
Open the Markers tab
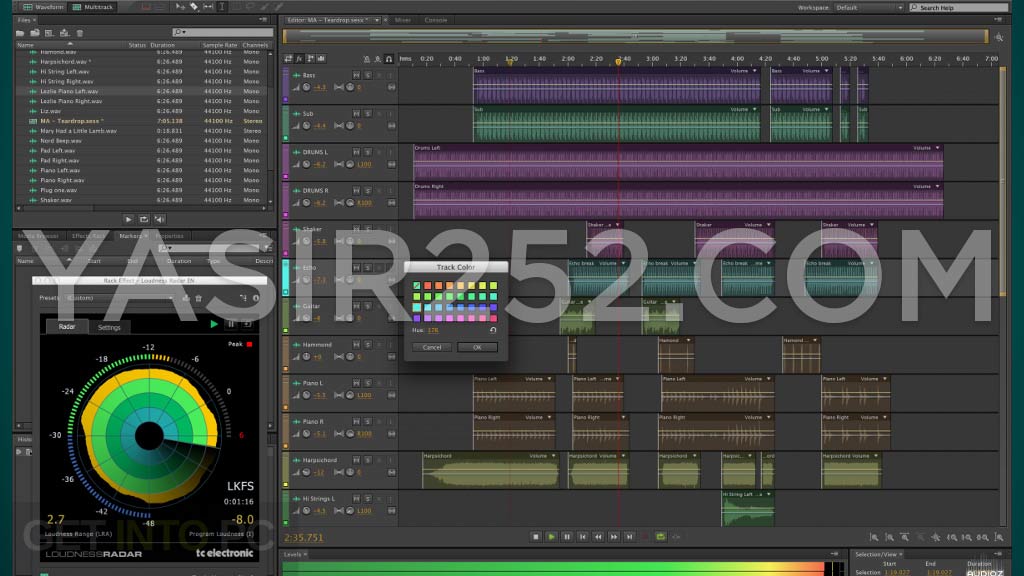point(130,236)
